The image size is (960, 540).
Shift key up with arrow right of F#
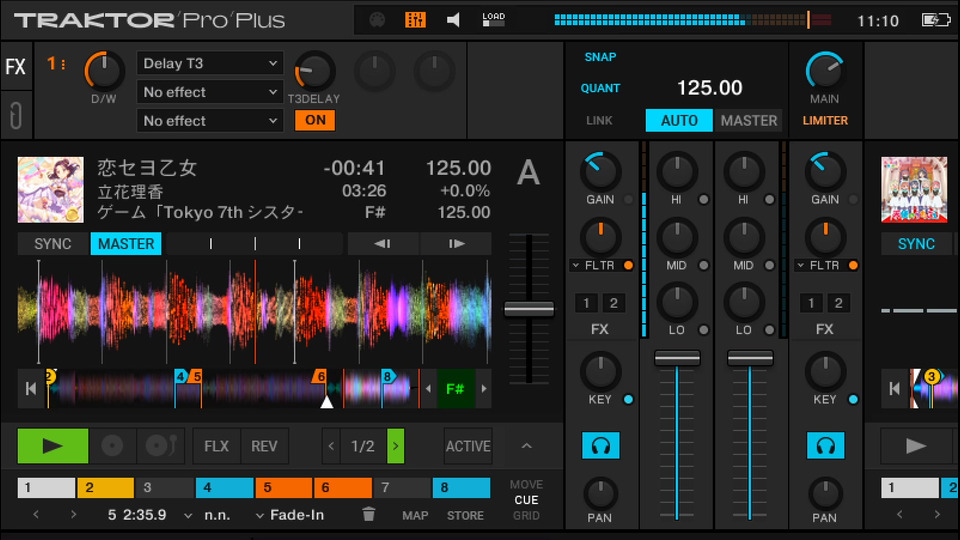coord(484,388)
